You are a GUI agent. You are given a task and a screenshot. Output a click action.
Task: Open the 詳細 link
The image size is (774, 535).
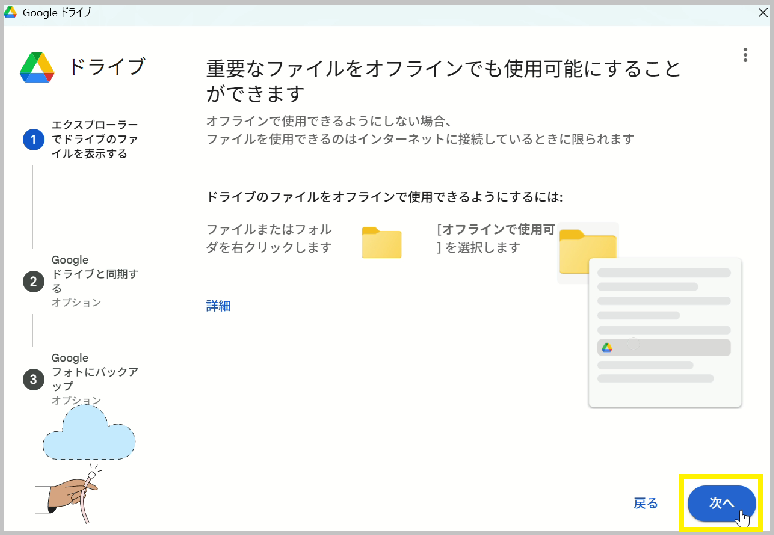218,306
